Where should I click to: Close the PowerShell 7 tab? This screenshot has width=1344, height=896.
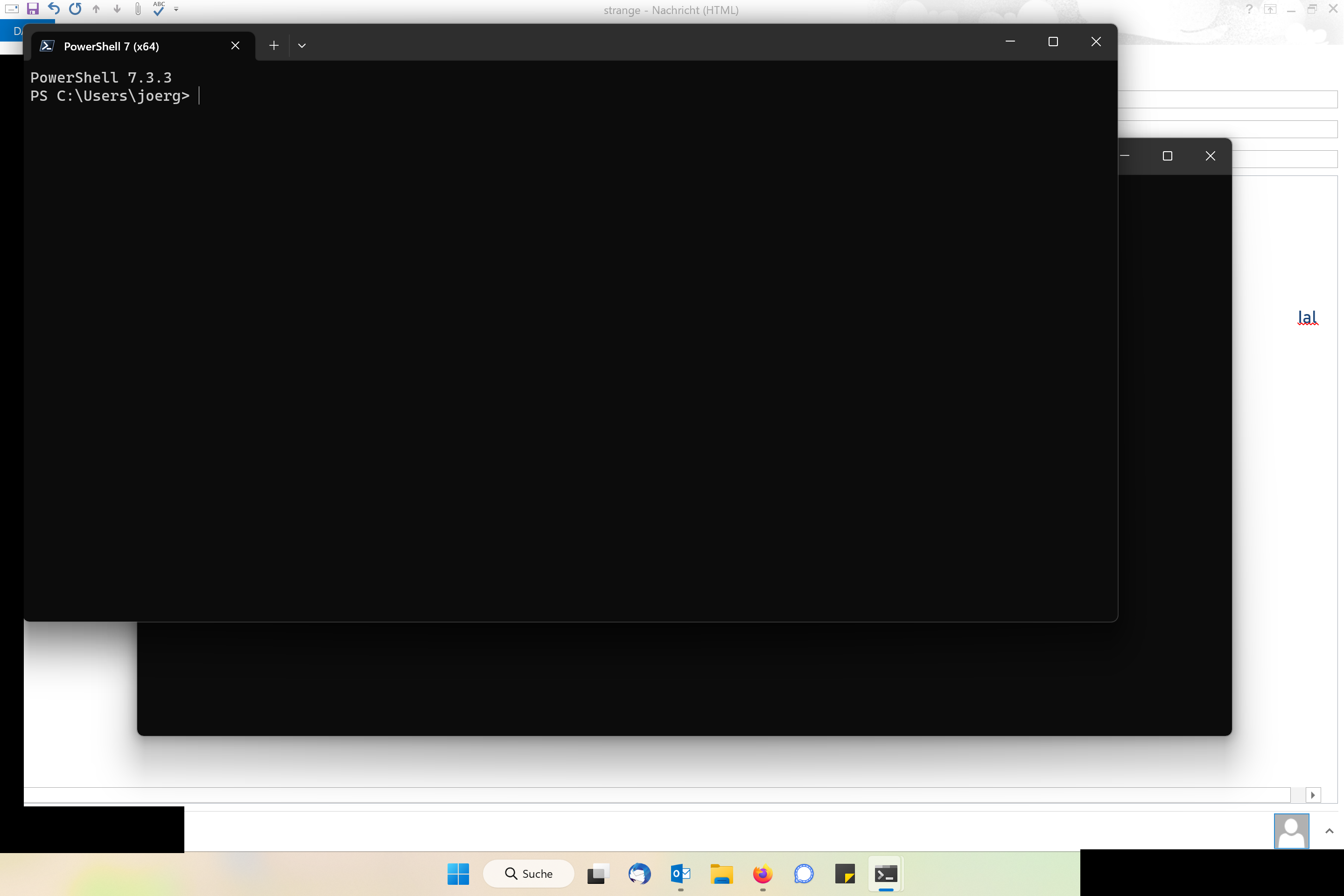(235, 46)
